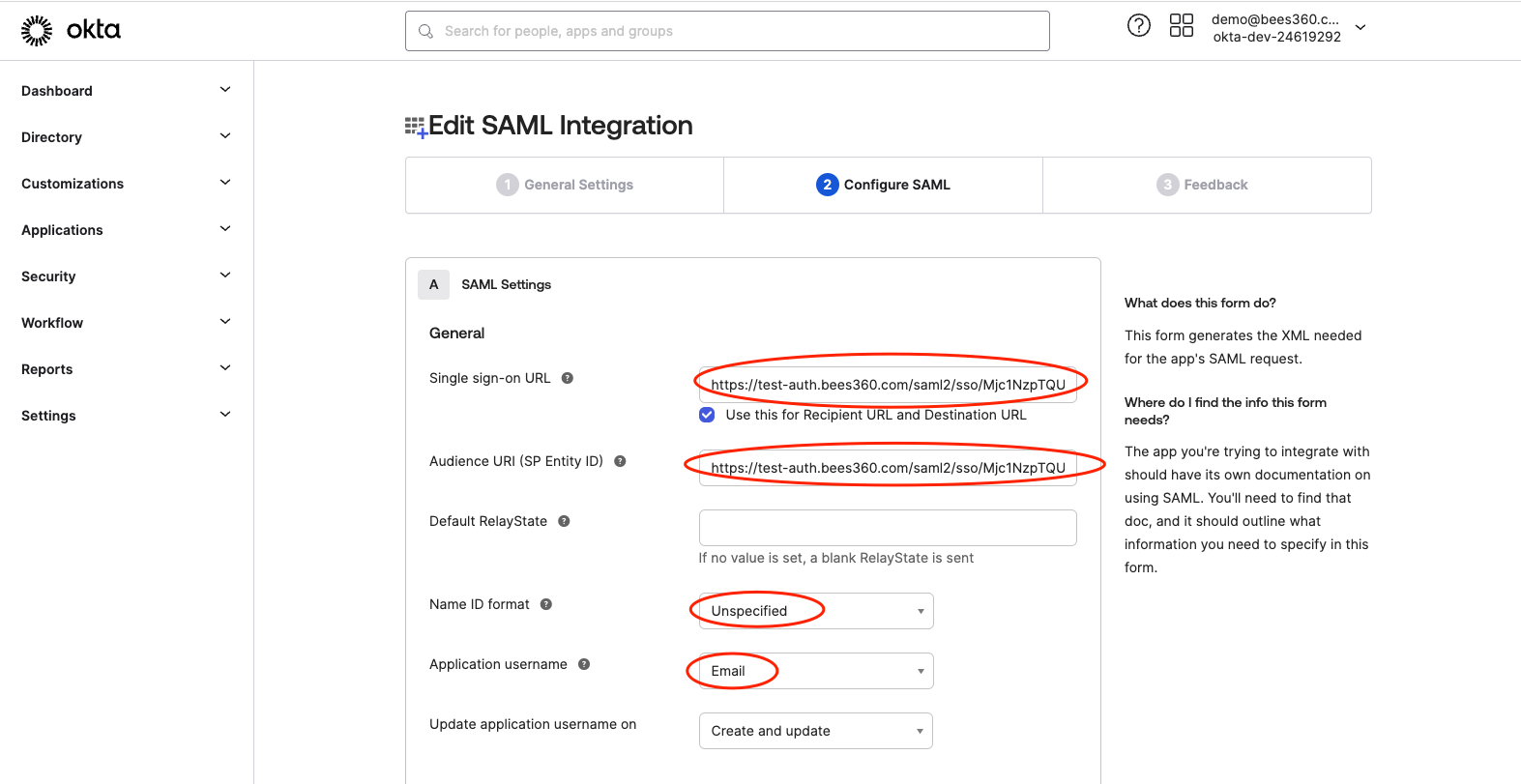Expand the Dashboard menu
This screenshot has width=1521, height=784.
[225, 90]
